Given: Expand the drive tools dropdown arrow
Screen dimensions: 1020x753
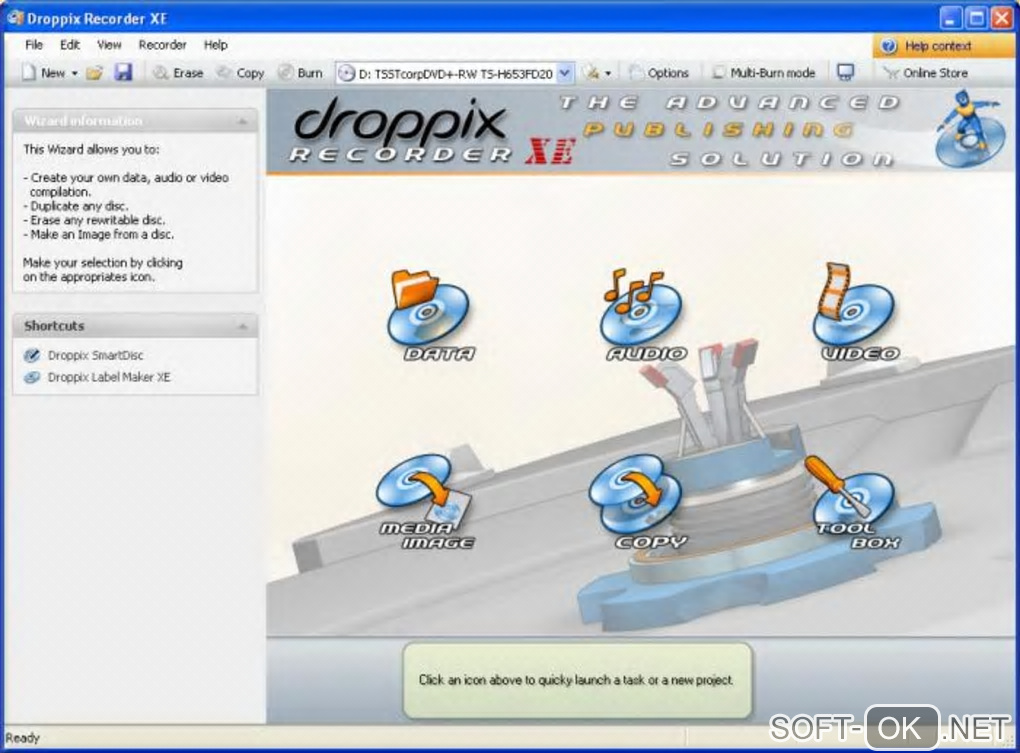Looking at the screenshot, I should pyautogui.click(x=608, y=73).
